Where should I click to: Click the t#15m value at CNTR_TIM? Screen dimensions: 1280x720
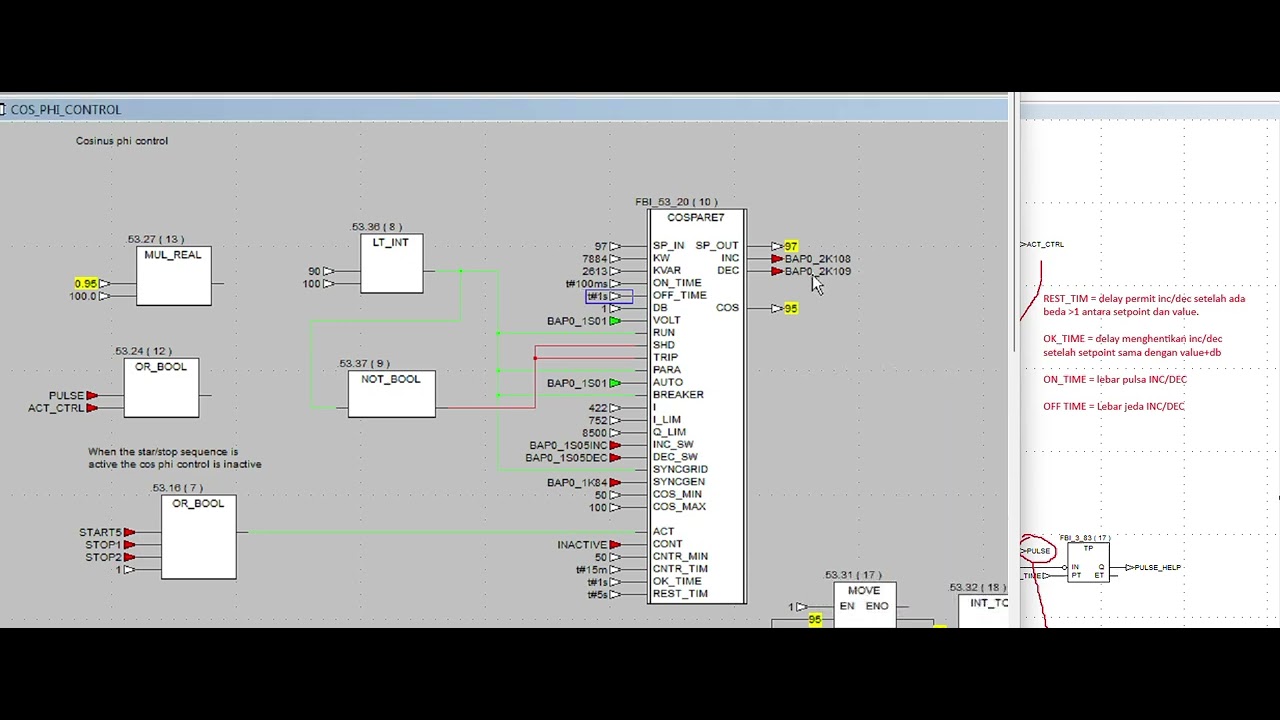(592, 570)
